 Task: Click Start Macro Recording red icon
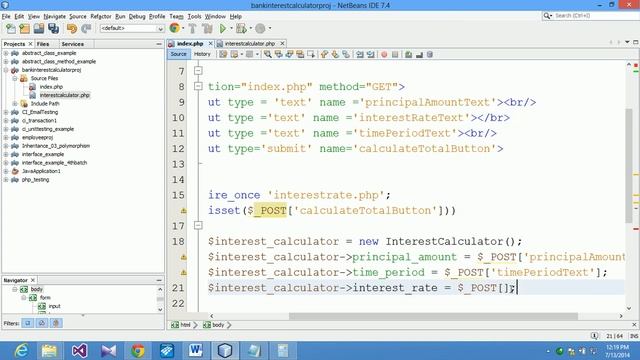[384, 54]
